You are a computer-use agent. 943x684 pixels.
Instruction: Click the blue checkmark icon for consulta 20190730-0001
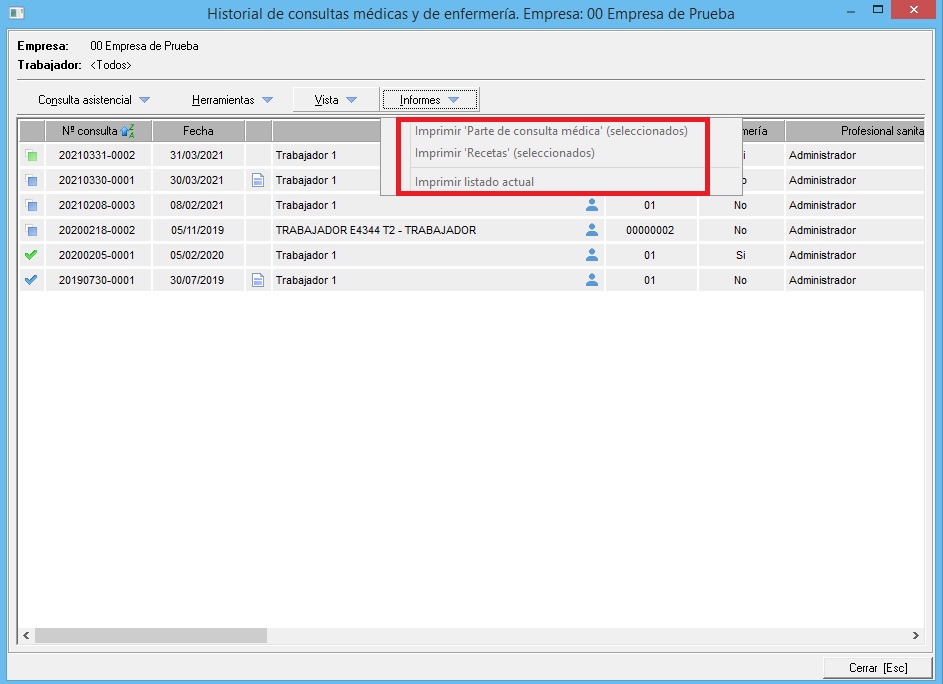(31, 280)
